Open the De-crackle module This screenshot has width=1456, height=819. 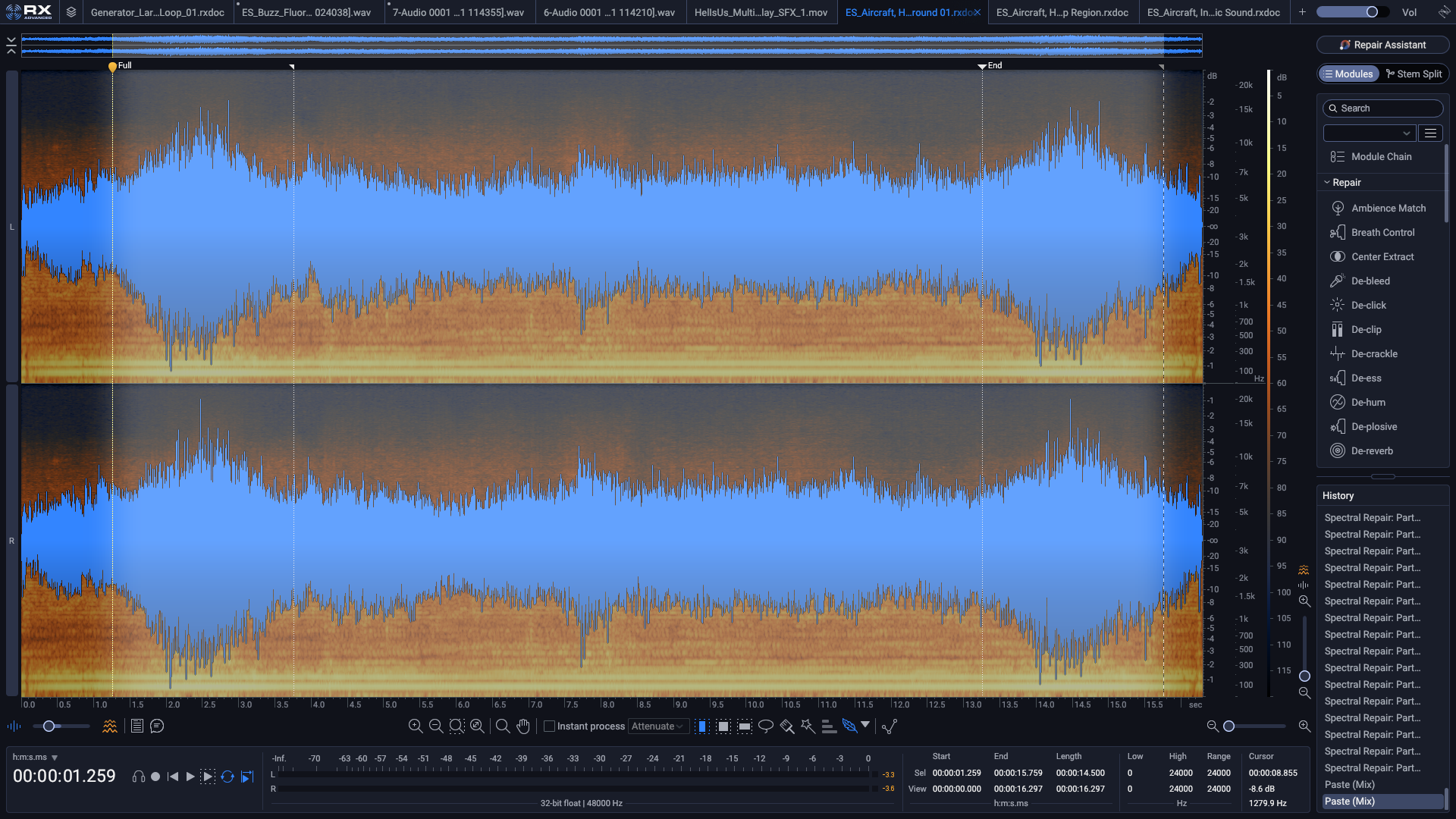[1382, 353]
